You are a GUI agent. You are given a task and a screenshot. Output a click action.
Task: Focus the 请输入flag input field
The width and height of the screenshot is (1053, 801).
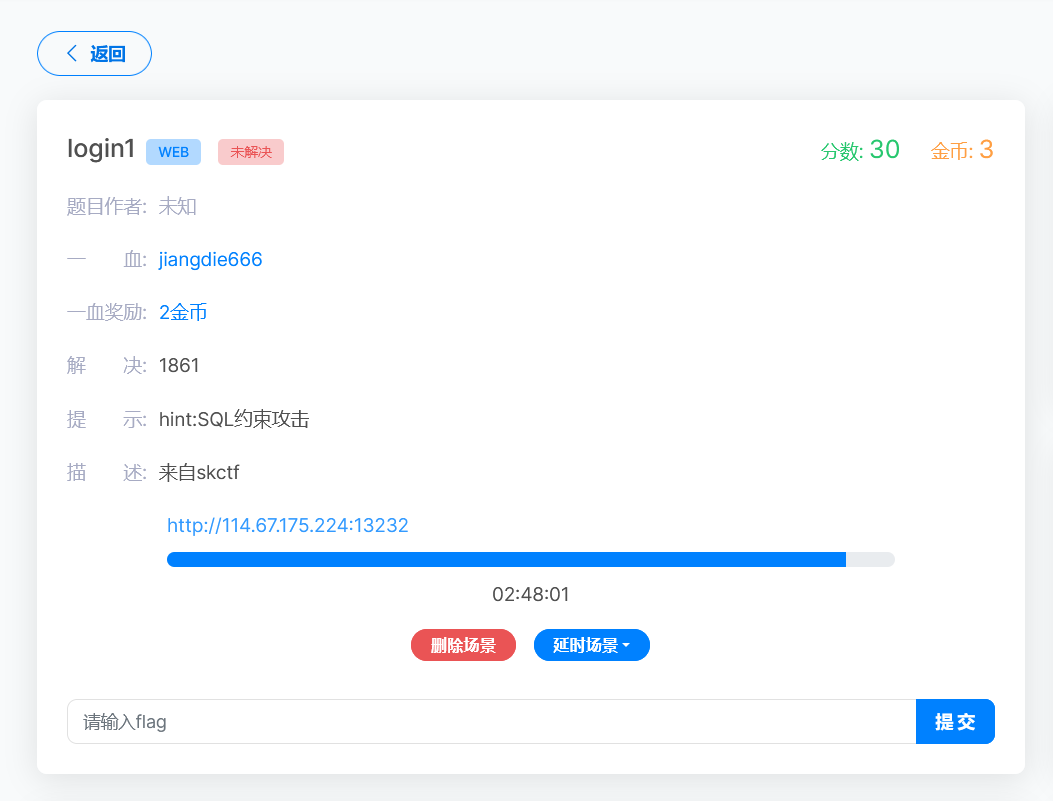click(x=492, y=722)
